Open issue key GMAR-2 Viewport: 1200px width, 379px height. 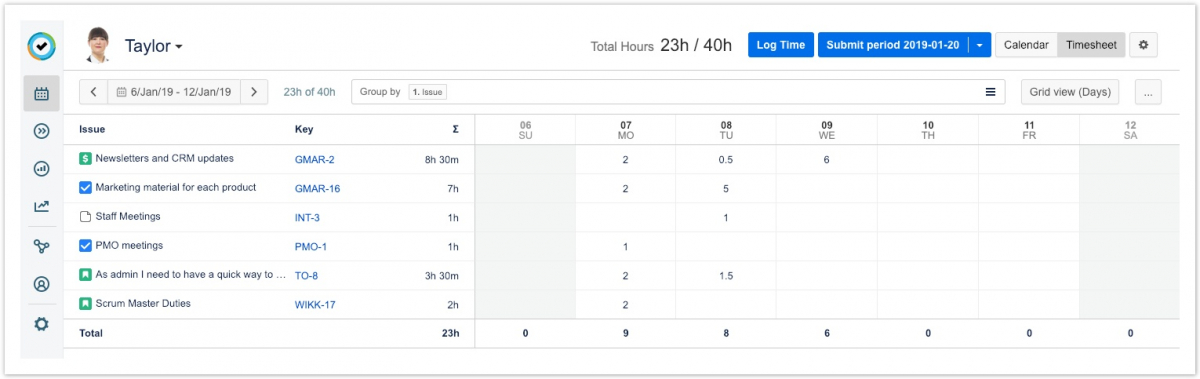tap(314, 159)
